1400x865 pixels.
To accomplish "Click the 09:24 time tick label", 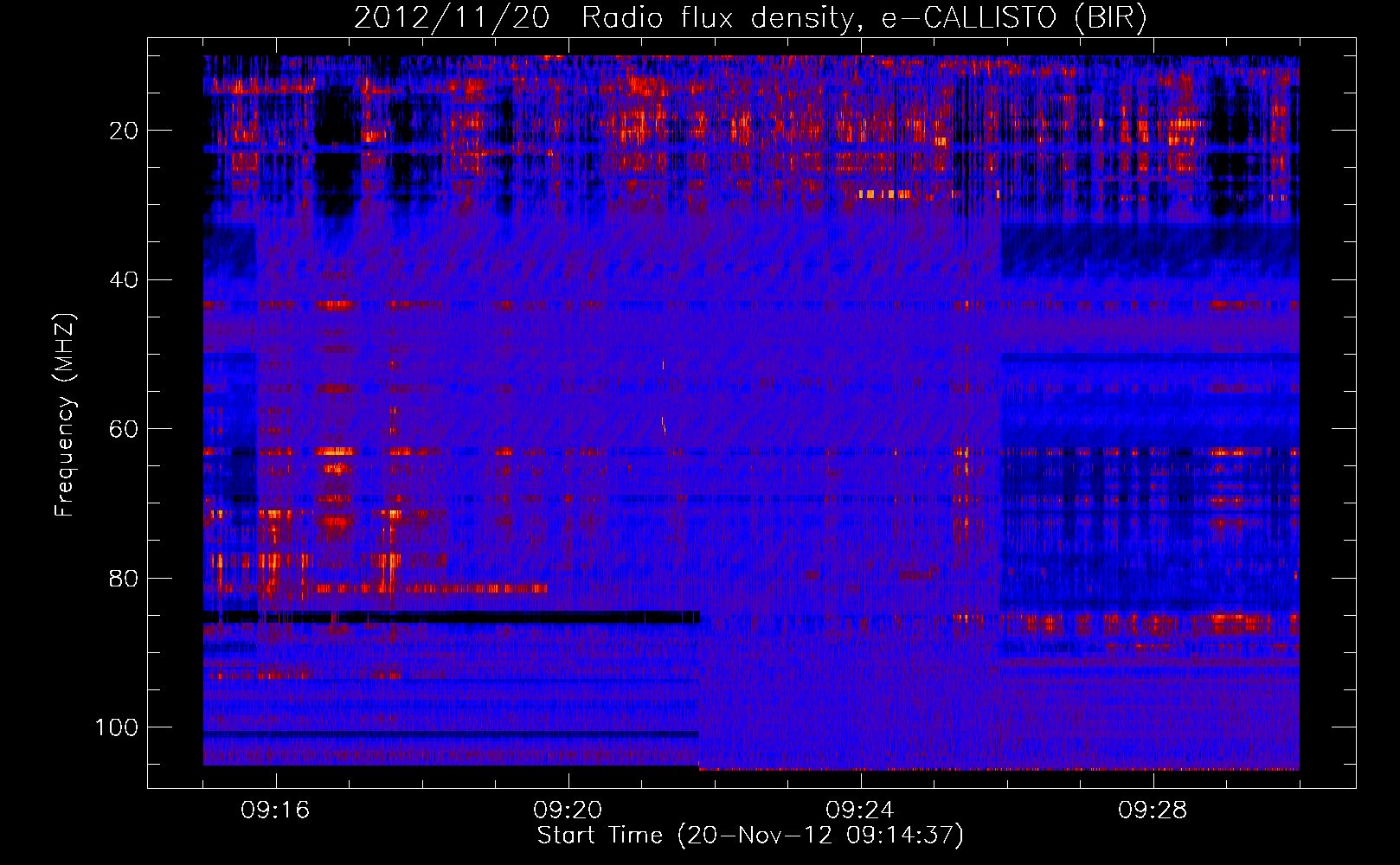I will (860, 811).
